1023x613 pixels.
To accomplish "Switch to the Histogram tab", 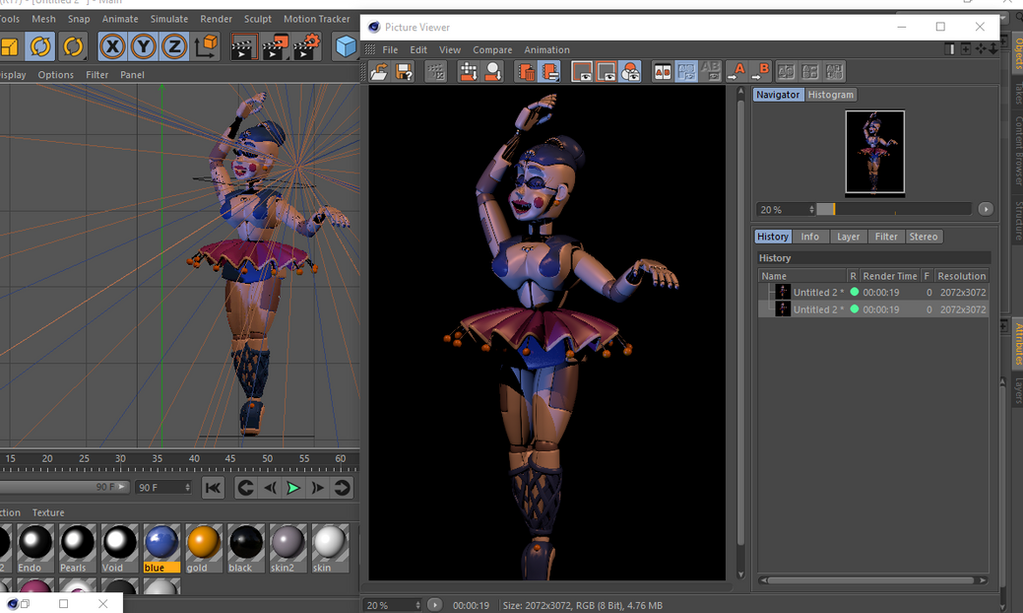I will [x=831, y=95].
